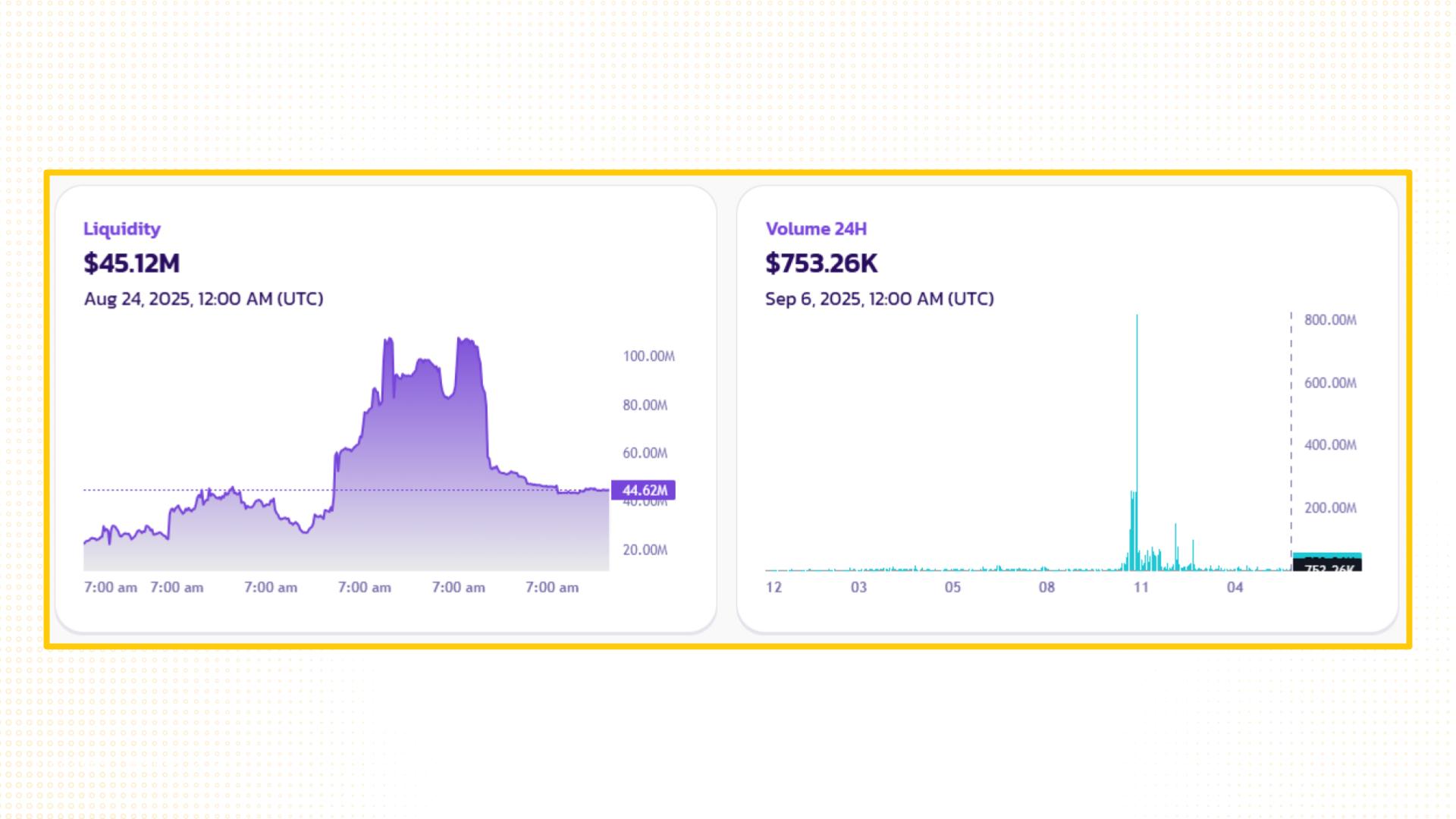The width and height of the screenshot is (1456, 819).
Task: Click the 20.00M liquidity axis label
Action: (x=645, y=550)
